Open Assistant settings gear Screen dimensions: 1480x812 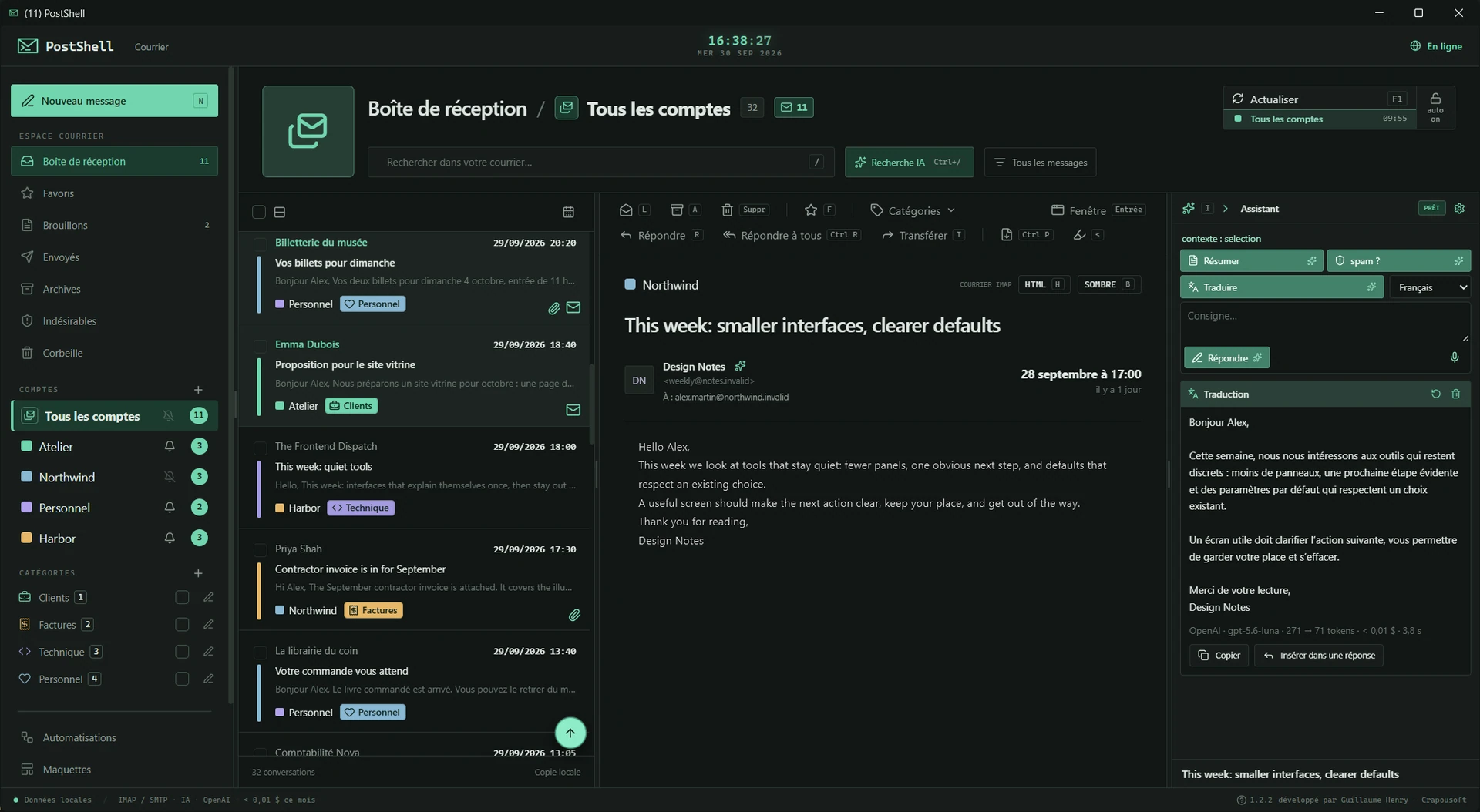click(x=1459, y=208)
